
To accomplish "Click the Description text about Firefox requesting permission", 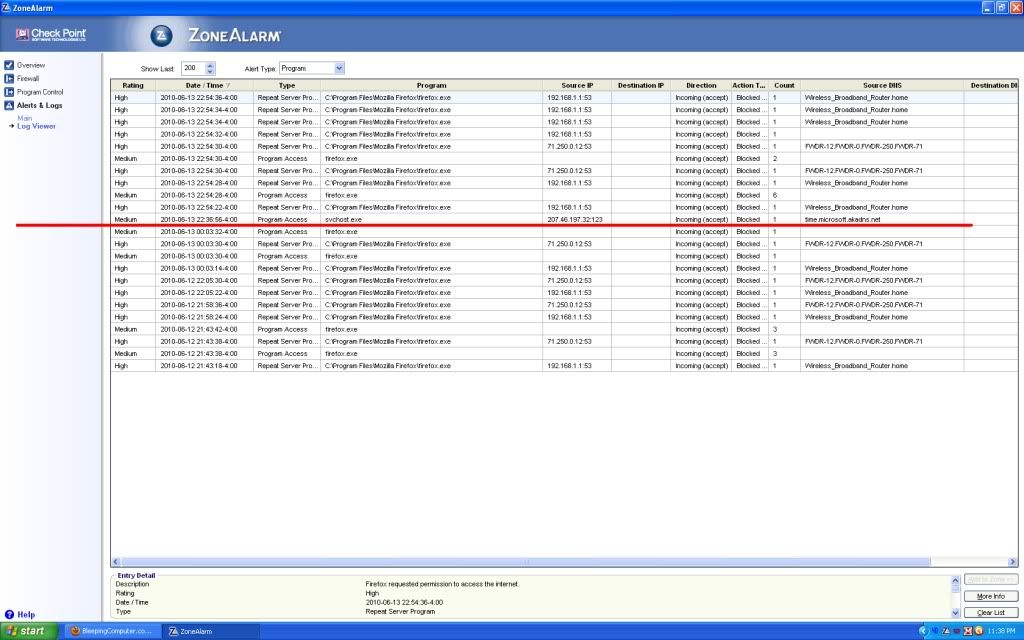I will coord(442,584).
